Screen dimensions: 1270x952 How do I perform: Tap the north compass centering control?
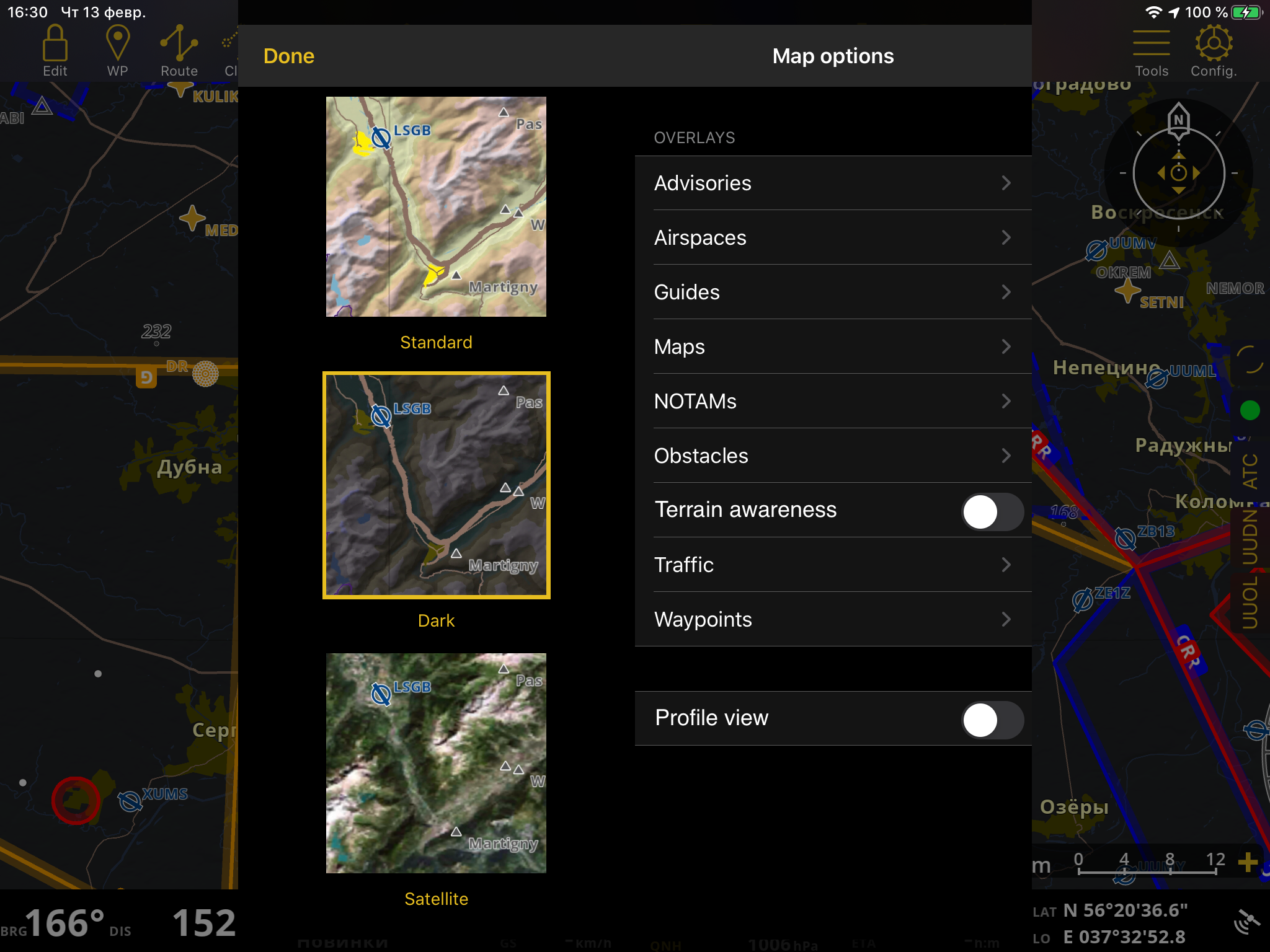tap(1178, 173)
